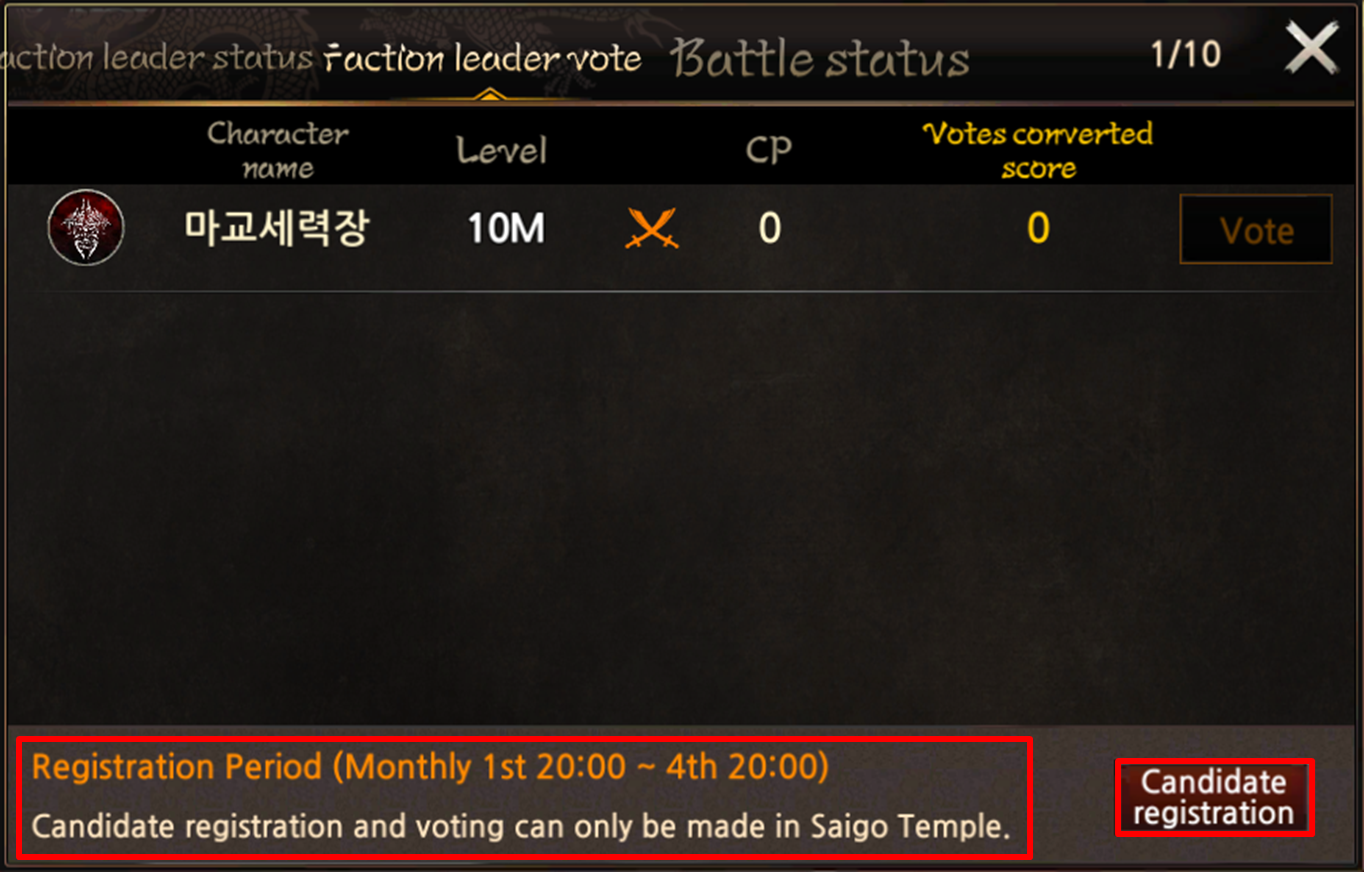Close the faction leader vote window
This screenshot has width=1364, height=872.
click(1311, 49)
